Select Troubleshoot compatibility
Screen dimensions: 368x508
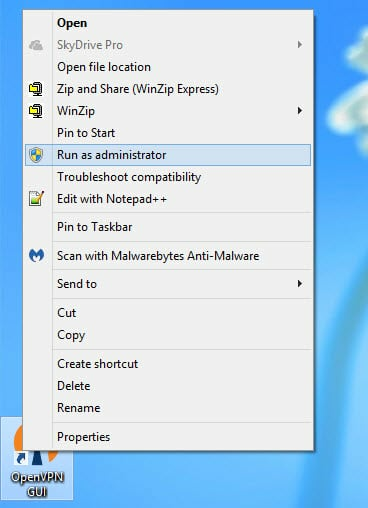pos(168,177)
